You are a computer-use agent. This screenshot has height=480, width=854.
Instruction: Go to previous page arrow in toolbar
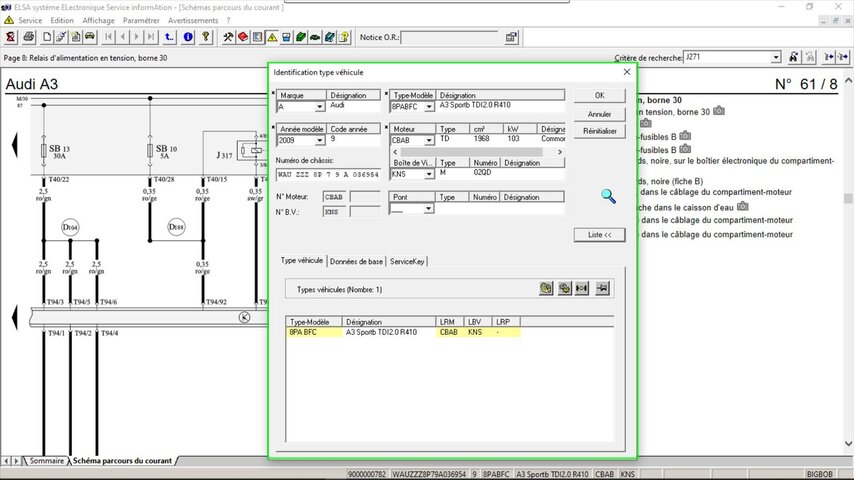123,37
